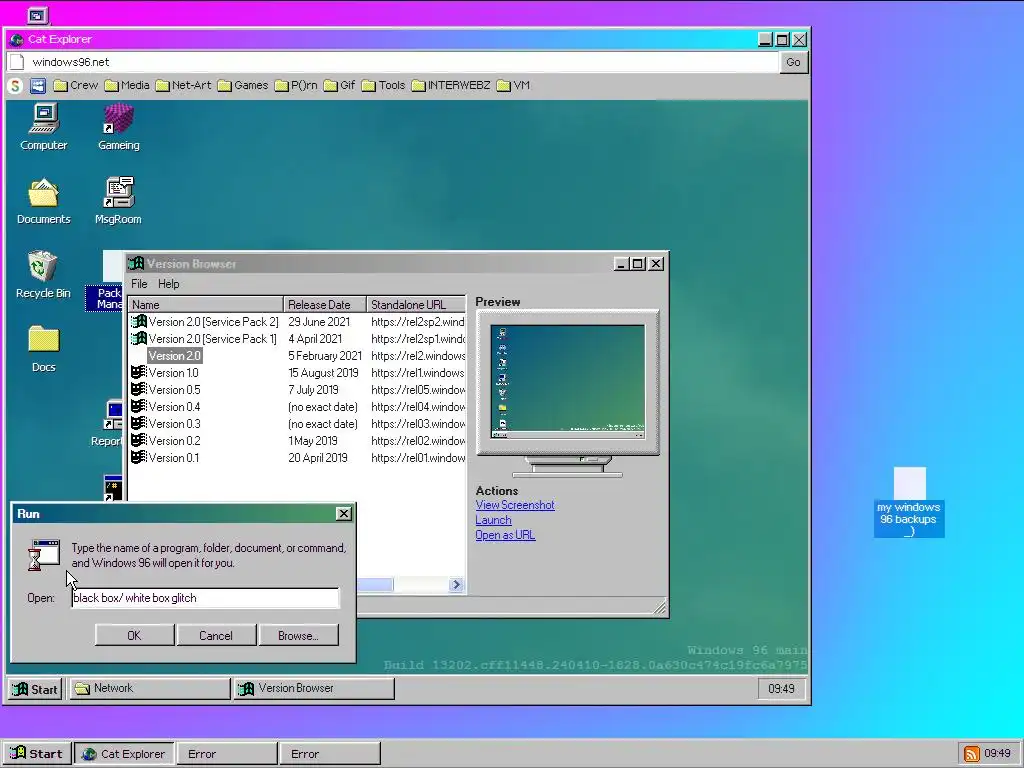This screenshot has width=1024, height=768.
Task: Select the Version 0.4 row
Action: pos(297,407)
